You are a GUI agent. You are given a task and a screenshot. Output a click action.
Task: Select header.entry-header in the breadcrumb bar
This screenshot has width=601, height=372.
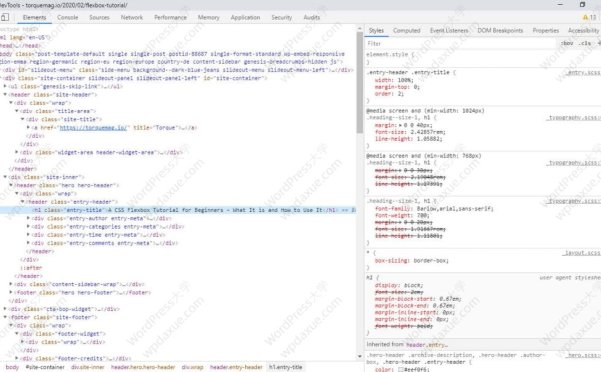coord(236,367)
